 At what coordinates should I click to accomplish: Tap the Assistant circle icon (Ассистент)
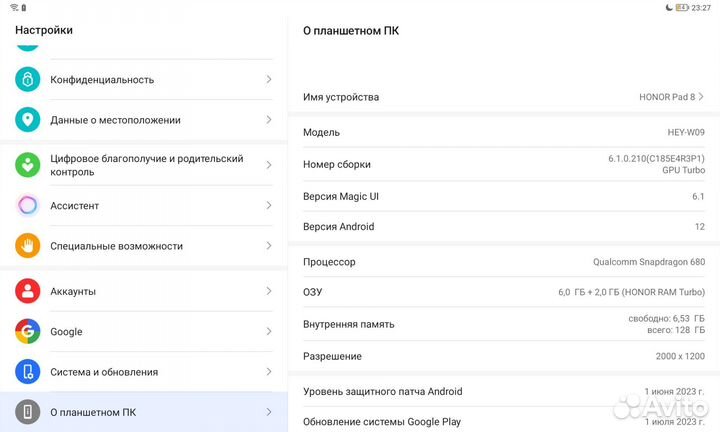[28, 205]
